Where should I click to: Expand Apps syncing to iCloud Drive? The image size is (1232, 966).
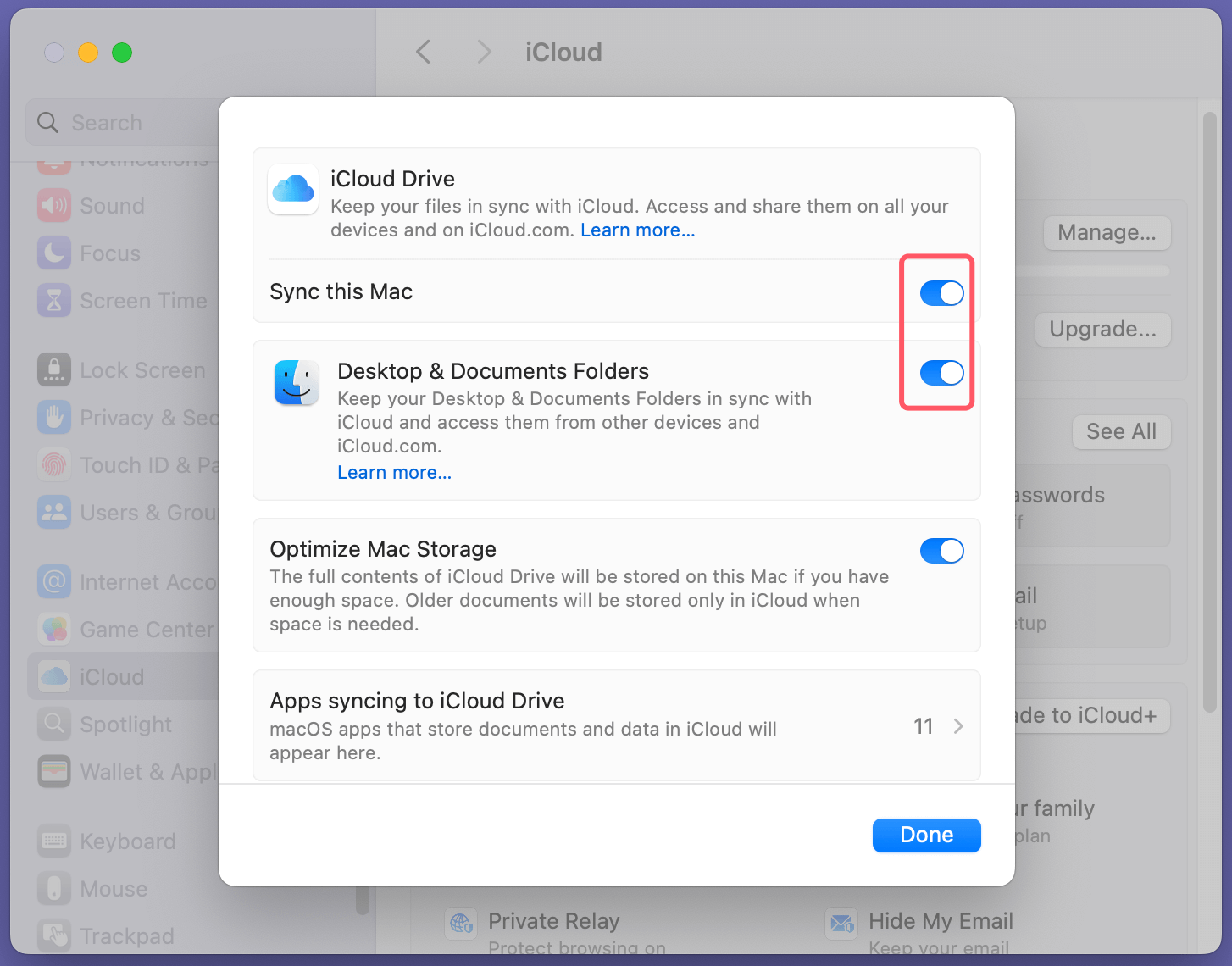point(958,725)
